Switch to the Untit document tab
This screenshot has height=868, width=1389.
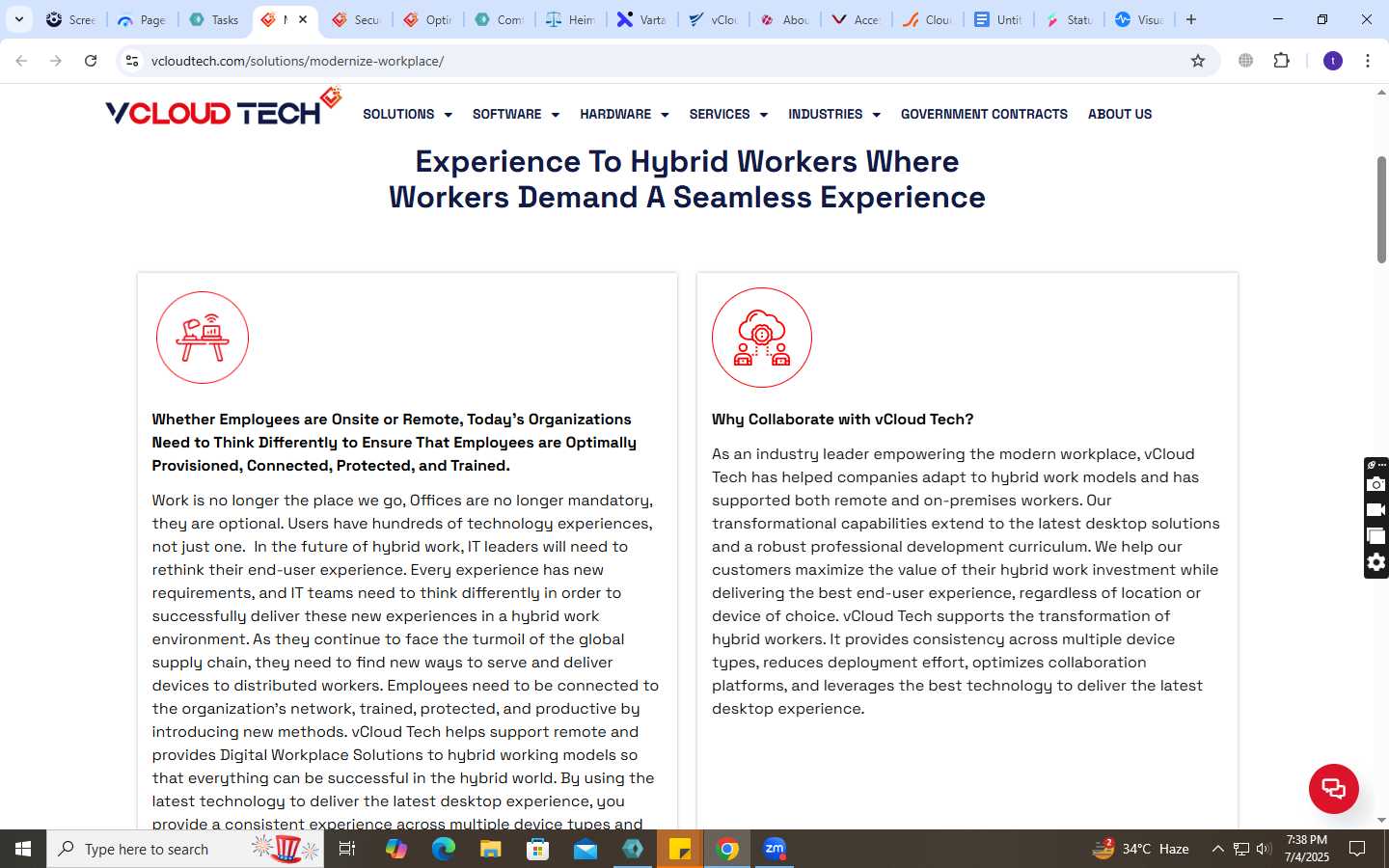tap(998, 19)
